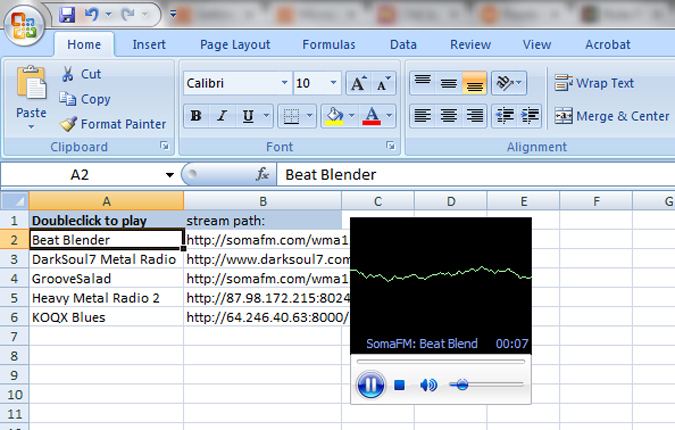Mute the media player speaker

click(x=428, y=385)
